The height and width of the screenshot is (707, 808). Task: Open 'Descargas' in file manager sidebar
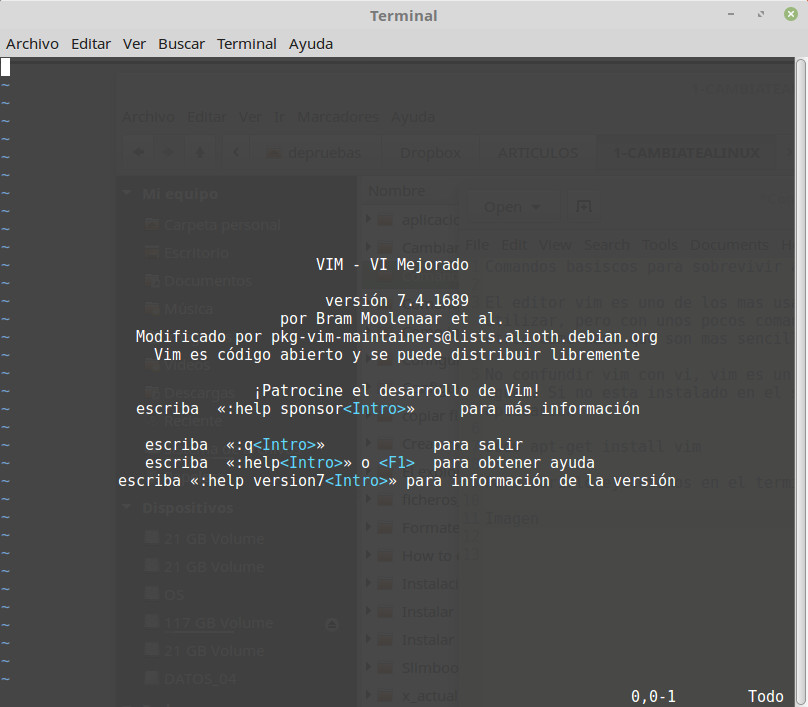[x=190, y=393]
